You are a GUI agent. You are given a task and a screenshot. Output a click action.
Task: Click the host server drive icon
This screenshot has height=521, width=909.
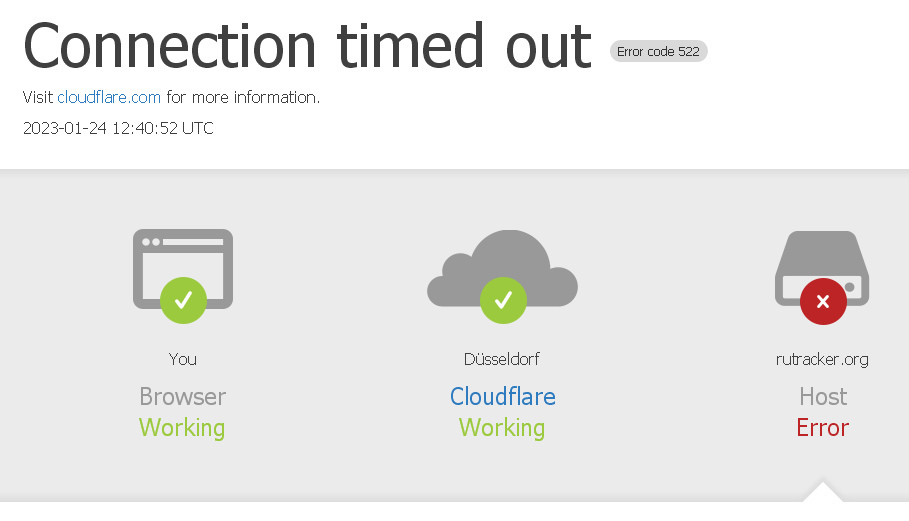point(822,268)
